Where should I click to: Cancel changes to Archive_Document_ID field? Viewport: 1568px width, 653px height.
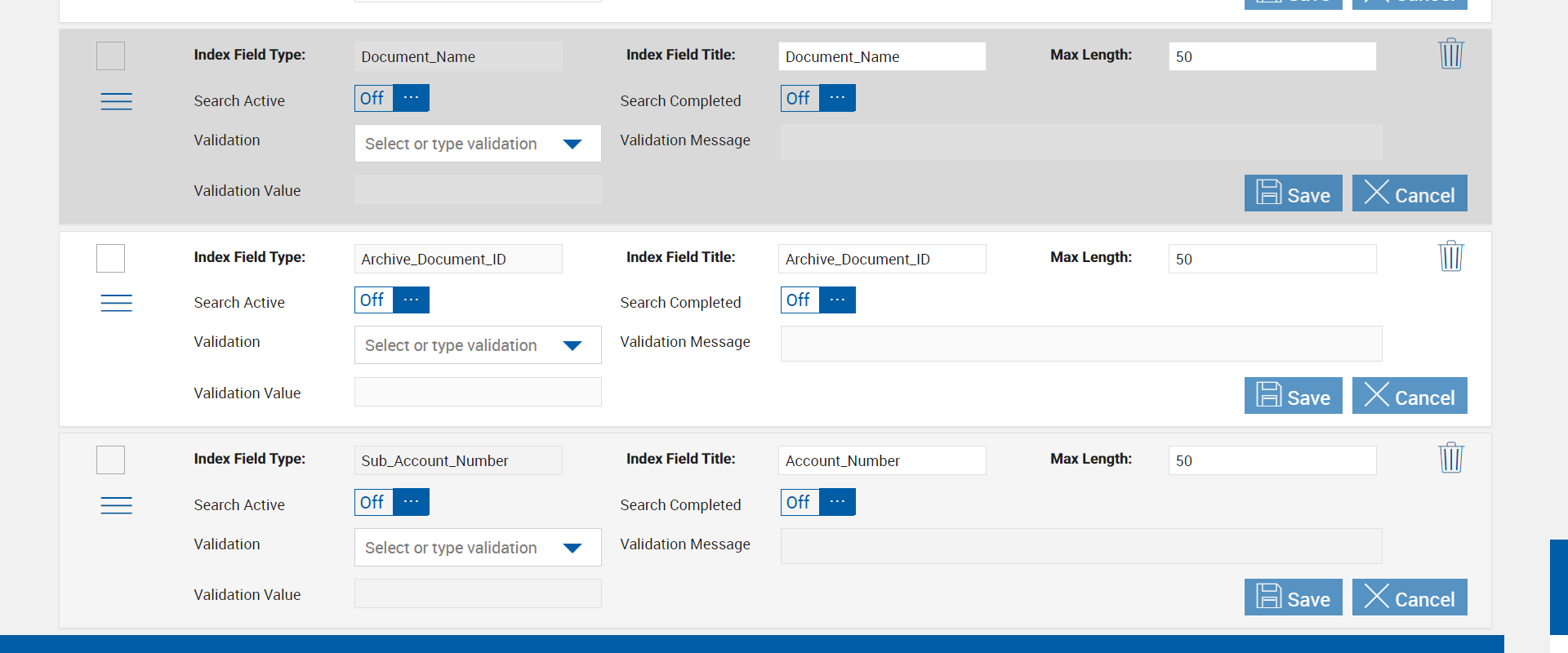click(x=1409, y=396)
